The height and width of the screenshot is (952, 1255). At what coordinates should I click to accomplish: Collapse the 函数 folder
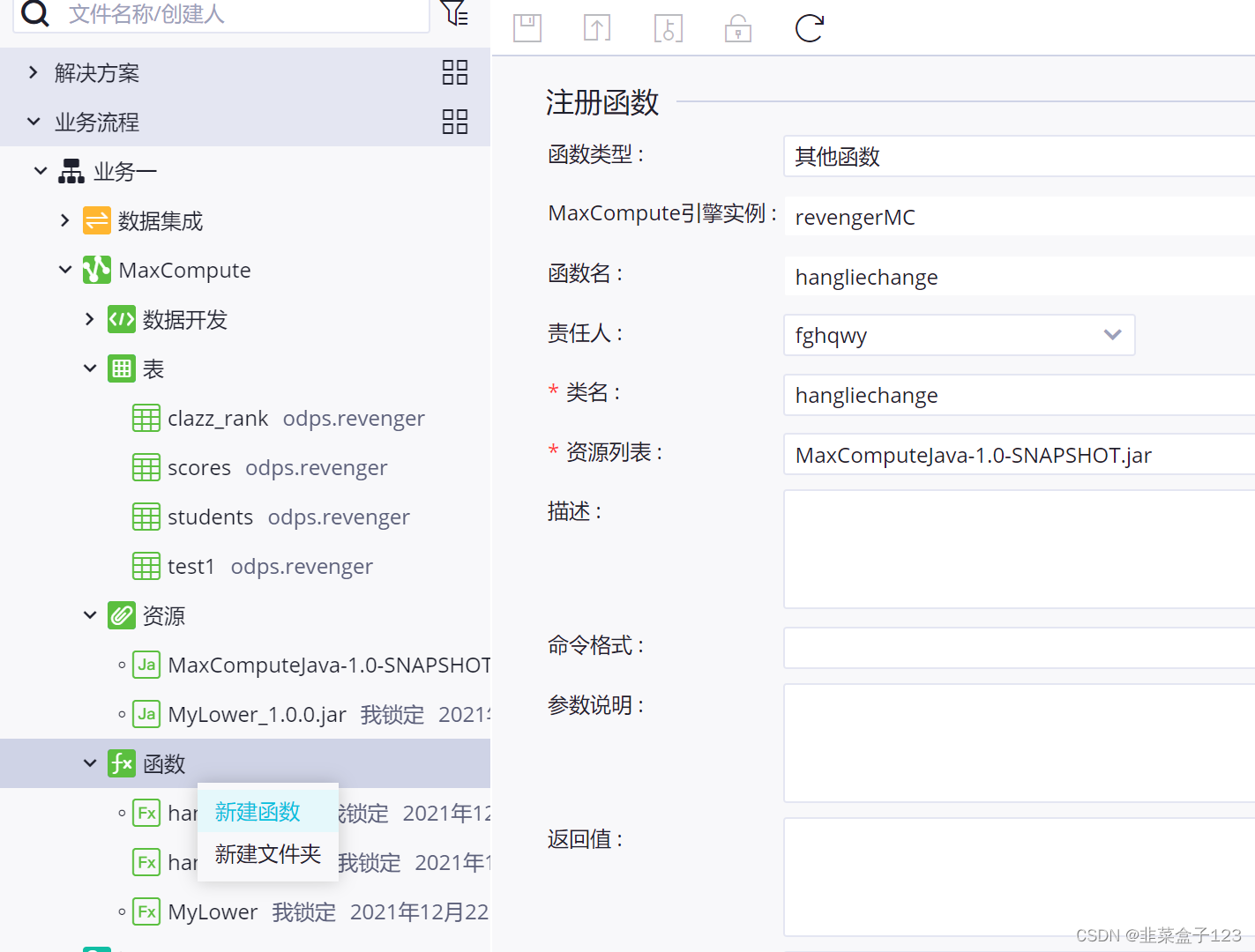click(x=90, y=763)
